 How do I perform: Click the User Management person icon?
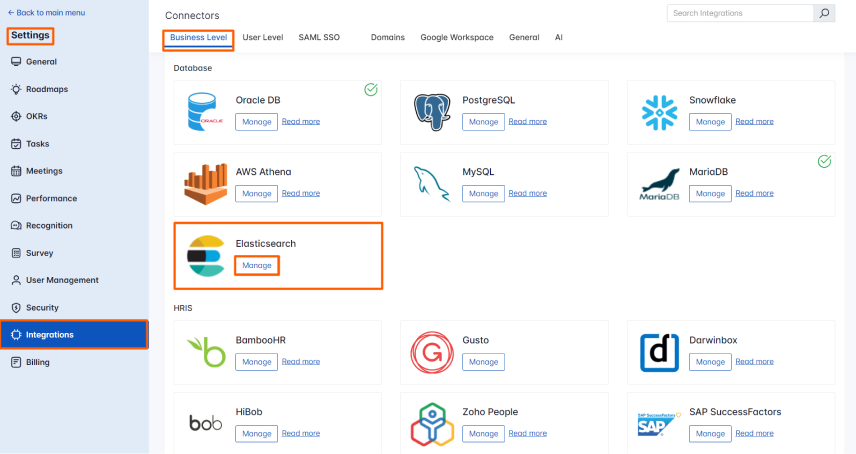click(x=16, y=280)
